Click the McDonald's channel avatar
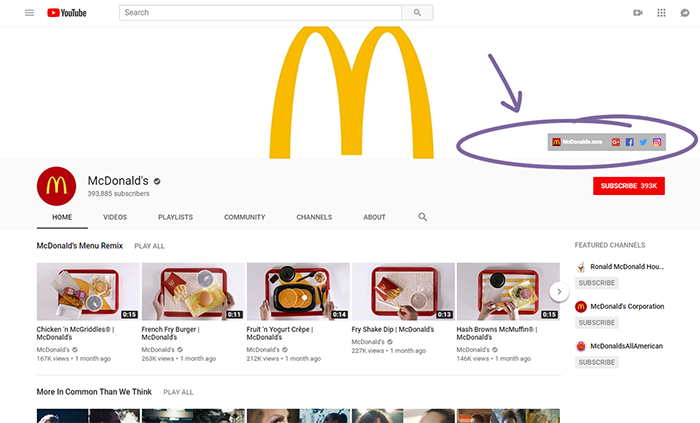This screenshot has width=700, height=423. [57, 186]
